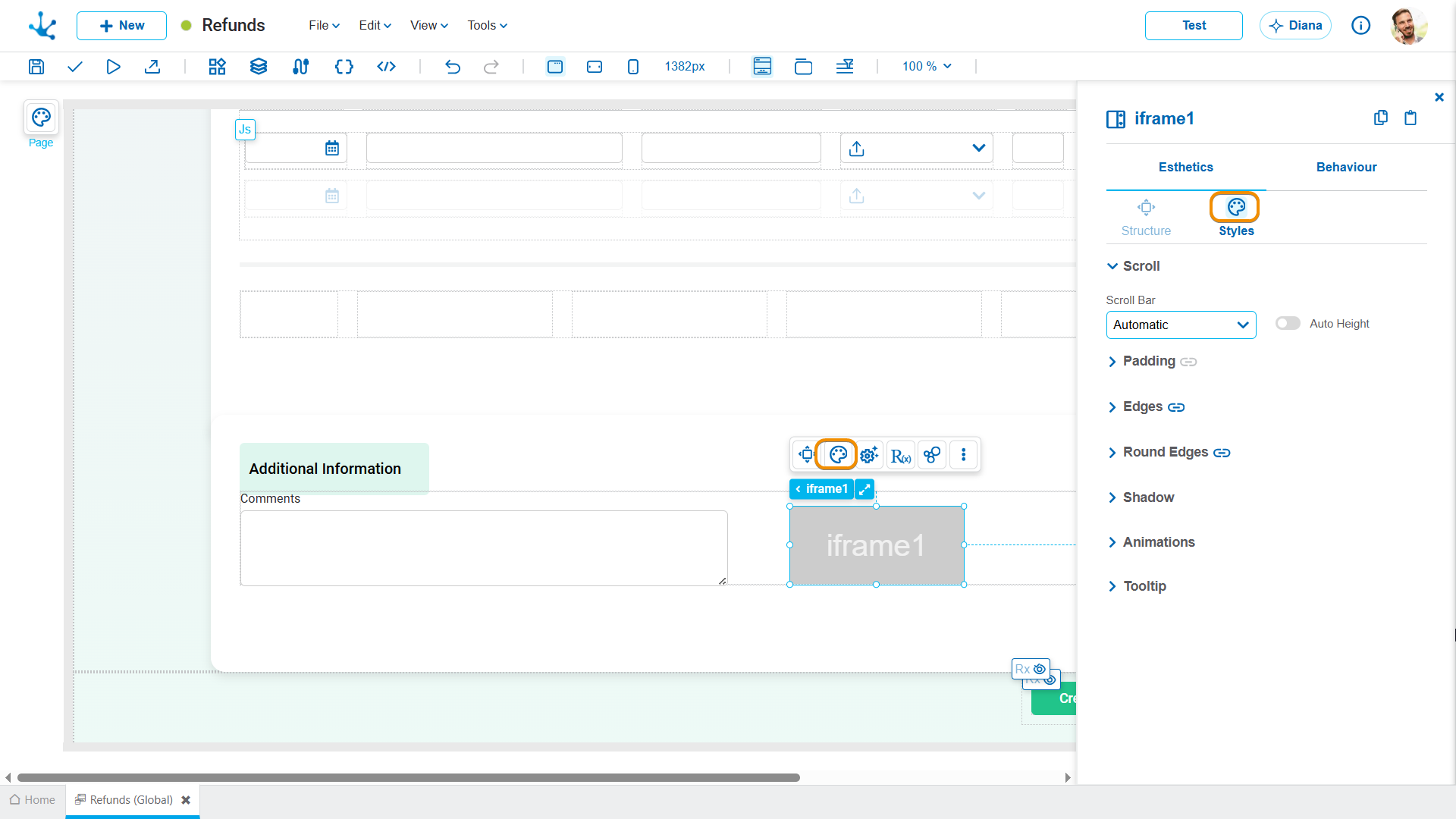
Task: Click the Run play icon
Action: pos(114,67)
